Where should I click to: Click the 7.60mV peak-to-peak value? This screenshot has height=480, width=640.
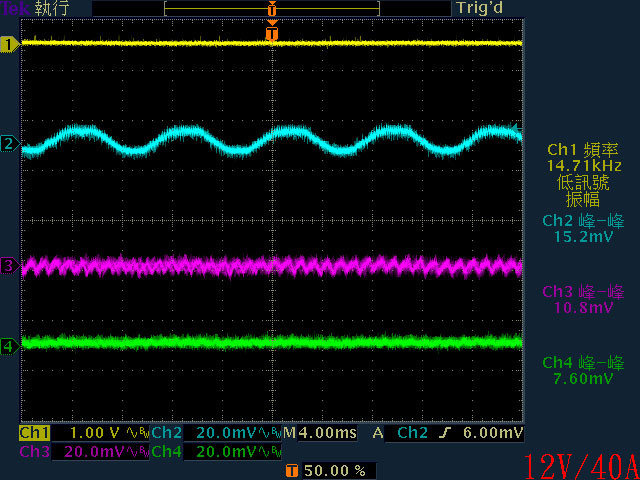[x=583, y=378]
